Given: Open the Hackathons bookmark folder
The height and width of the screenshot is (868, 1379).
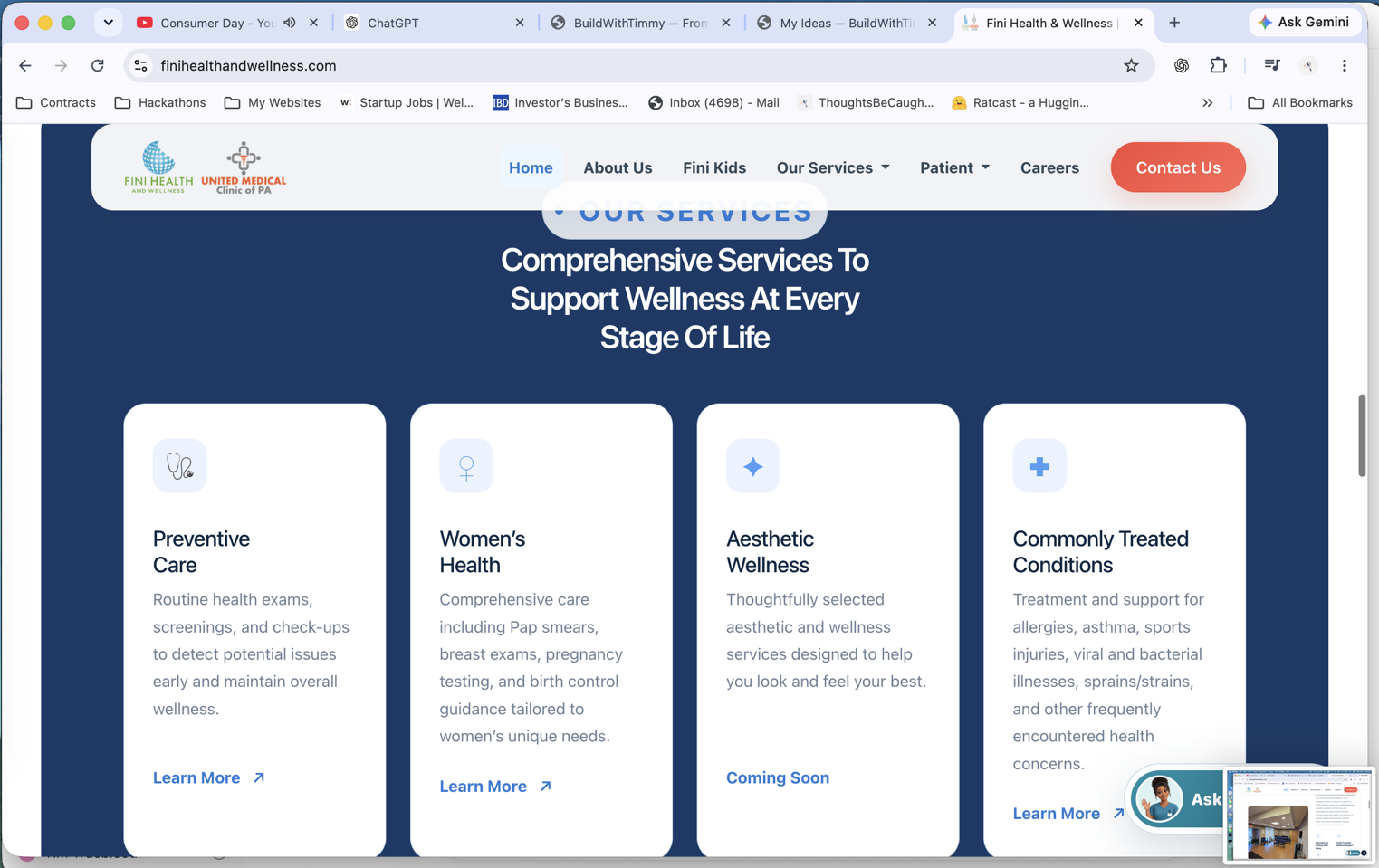Looking at the screenshot, I should pos(160,102).
